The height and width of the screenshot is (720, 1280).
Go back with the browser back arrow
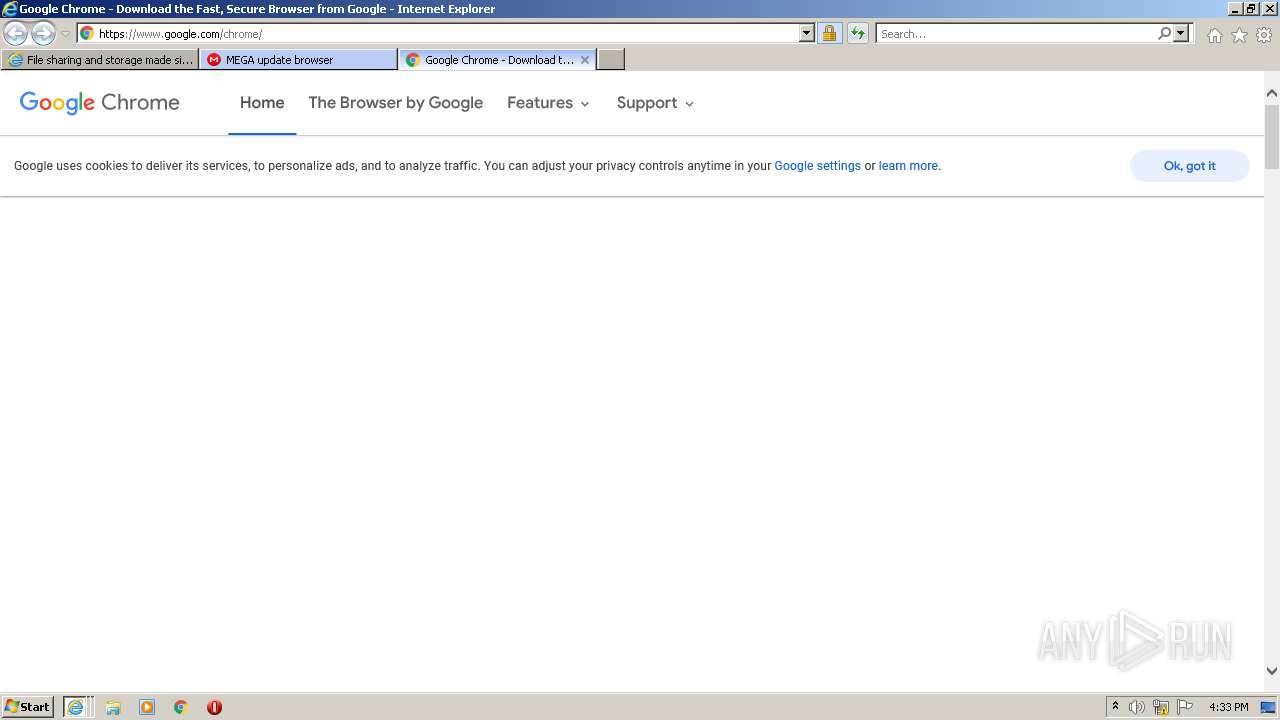tap(16, 33)
